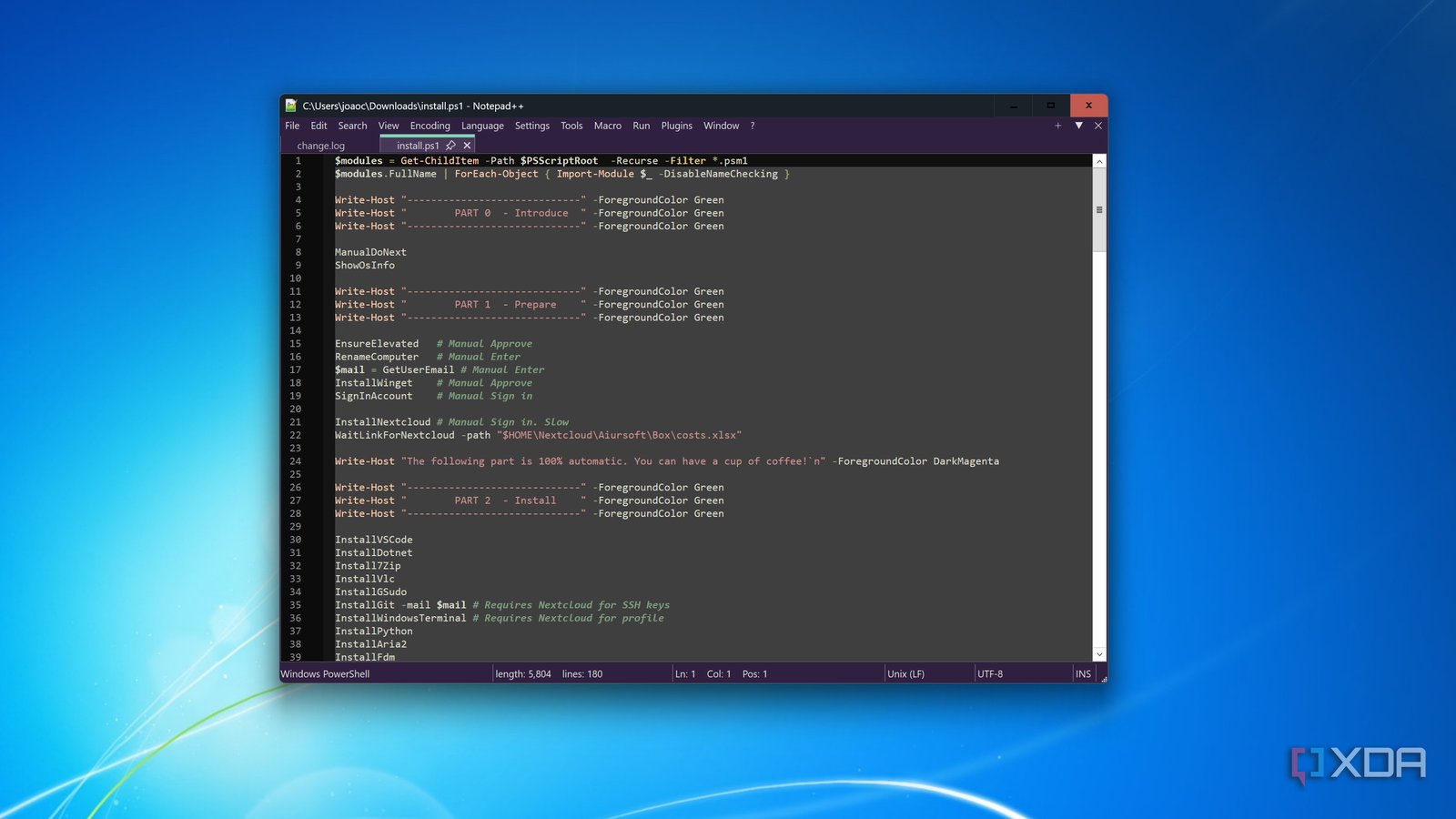
Task: Click the new tab plus icon
Action: [1057, 126]
